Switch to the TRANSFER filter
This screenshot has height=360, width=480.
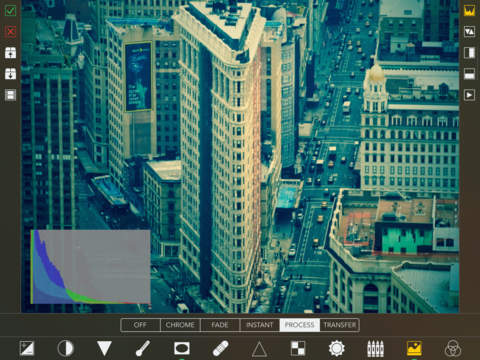[x=339, y=325]
